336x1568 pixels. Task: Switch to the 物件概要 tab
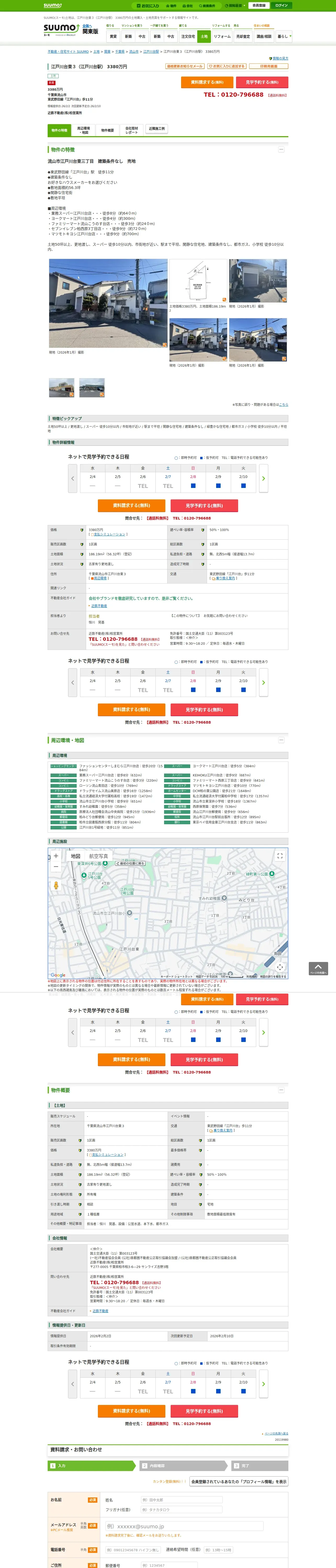pos(107,130)
